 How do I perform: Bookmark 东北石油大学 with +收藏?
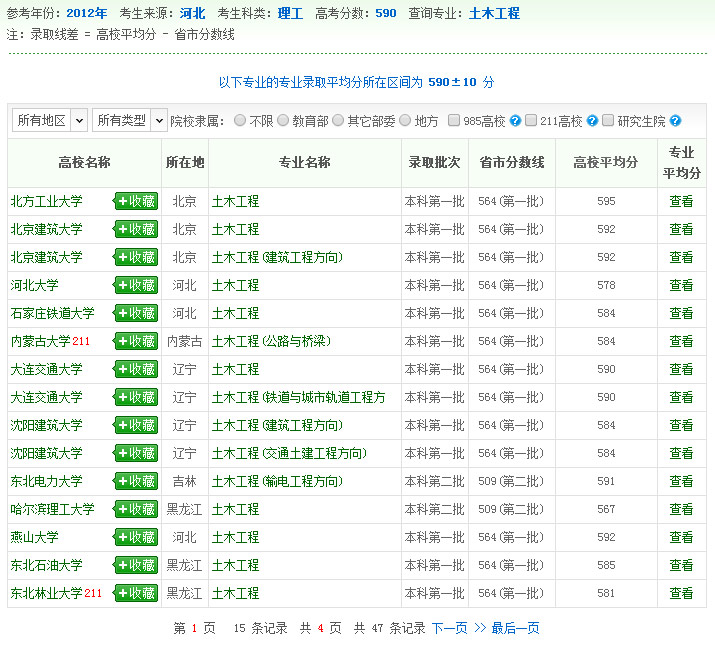[136, 565]
